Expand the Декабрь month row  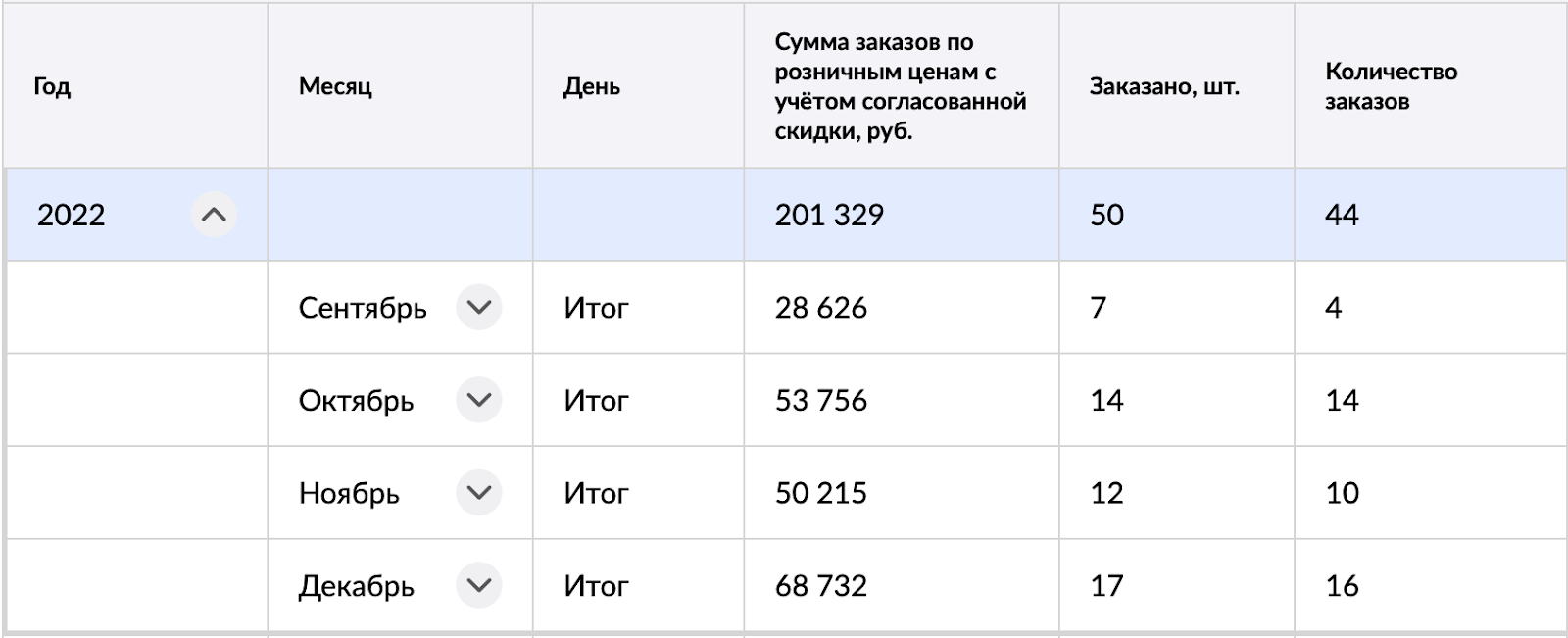[478, 585]
